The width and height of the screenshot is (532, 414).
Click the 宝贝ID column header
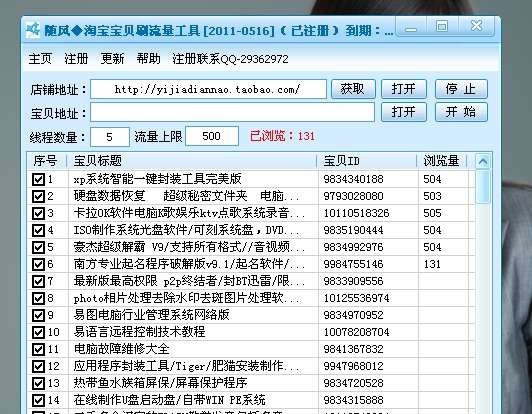pos(367,161)
